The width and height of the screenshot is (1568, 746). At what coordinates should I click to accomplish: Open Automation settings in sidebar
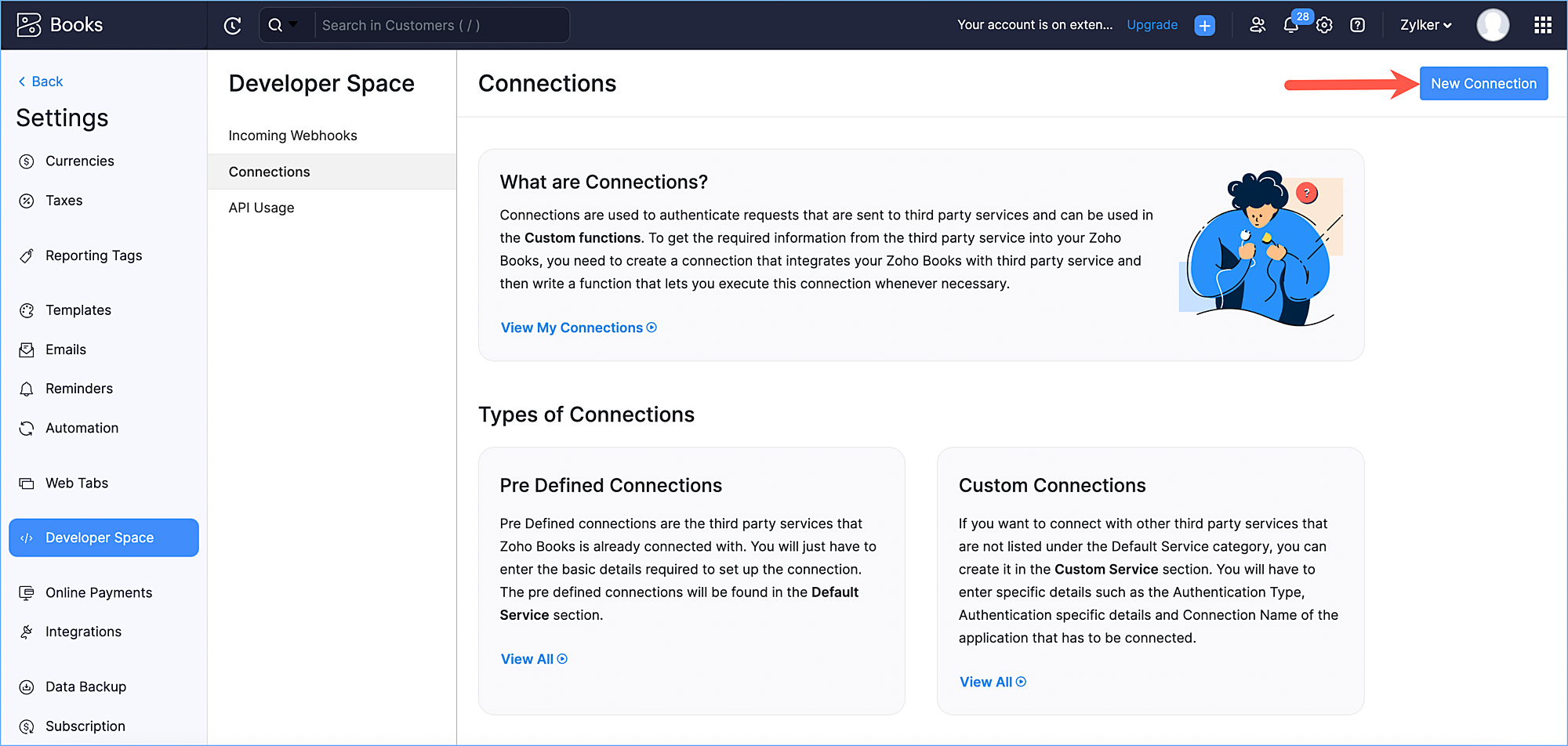click(82, 428)
